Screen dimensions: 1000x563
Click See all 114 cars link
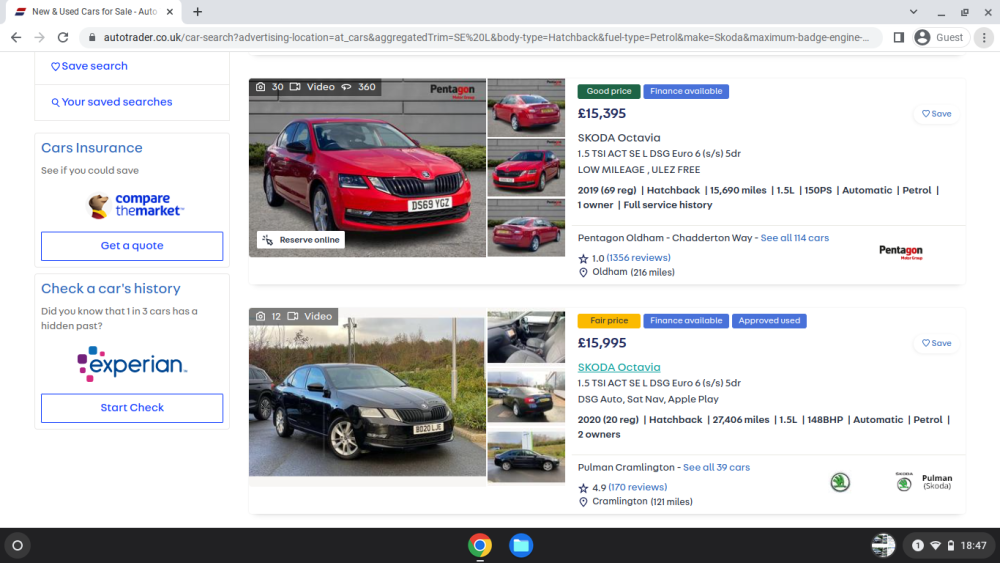[x=795, y=238]
